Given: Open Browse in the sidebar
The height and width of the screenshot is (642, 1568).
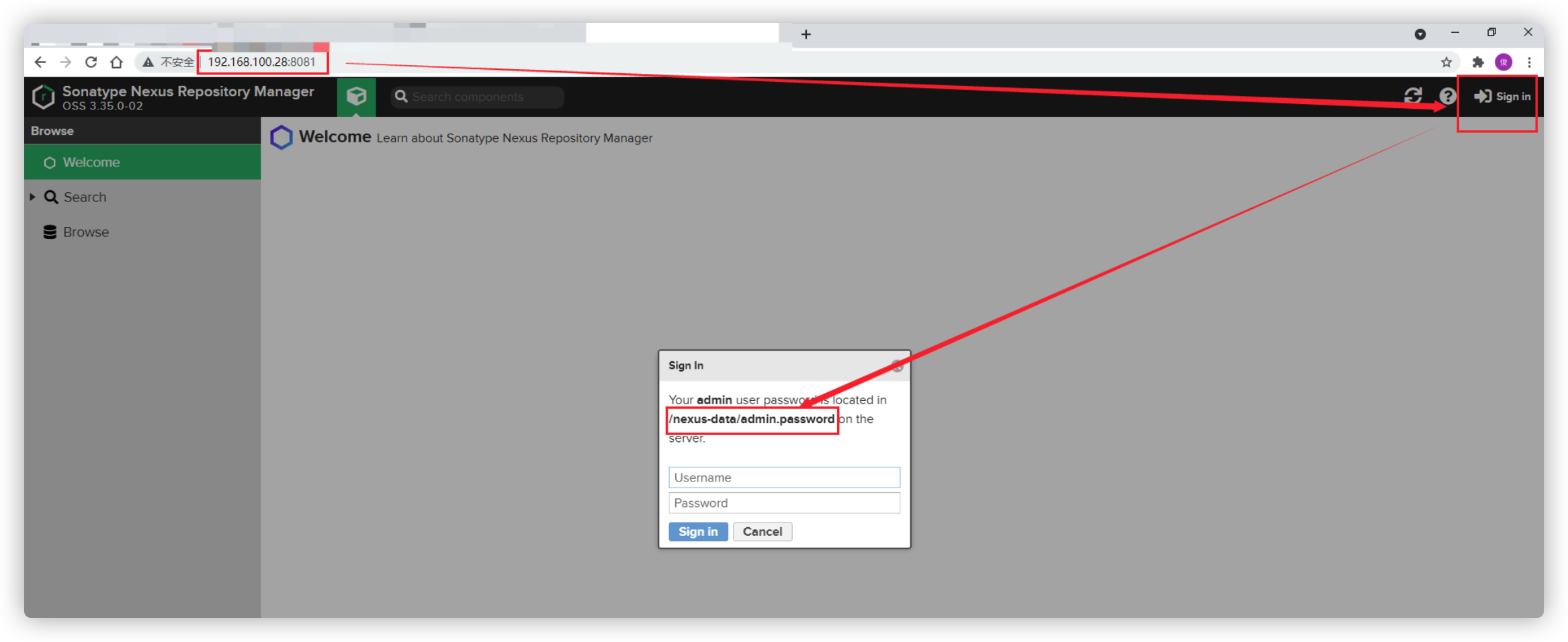Looking at the screenshot, I should tap(86, 232).
